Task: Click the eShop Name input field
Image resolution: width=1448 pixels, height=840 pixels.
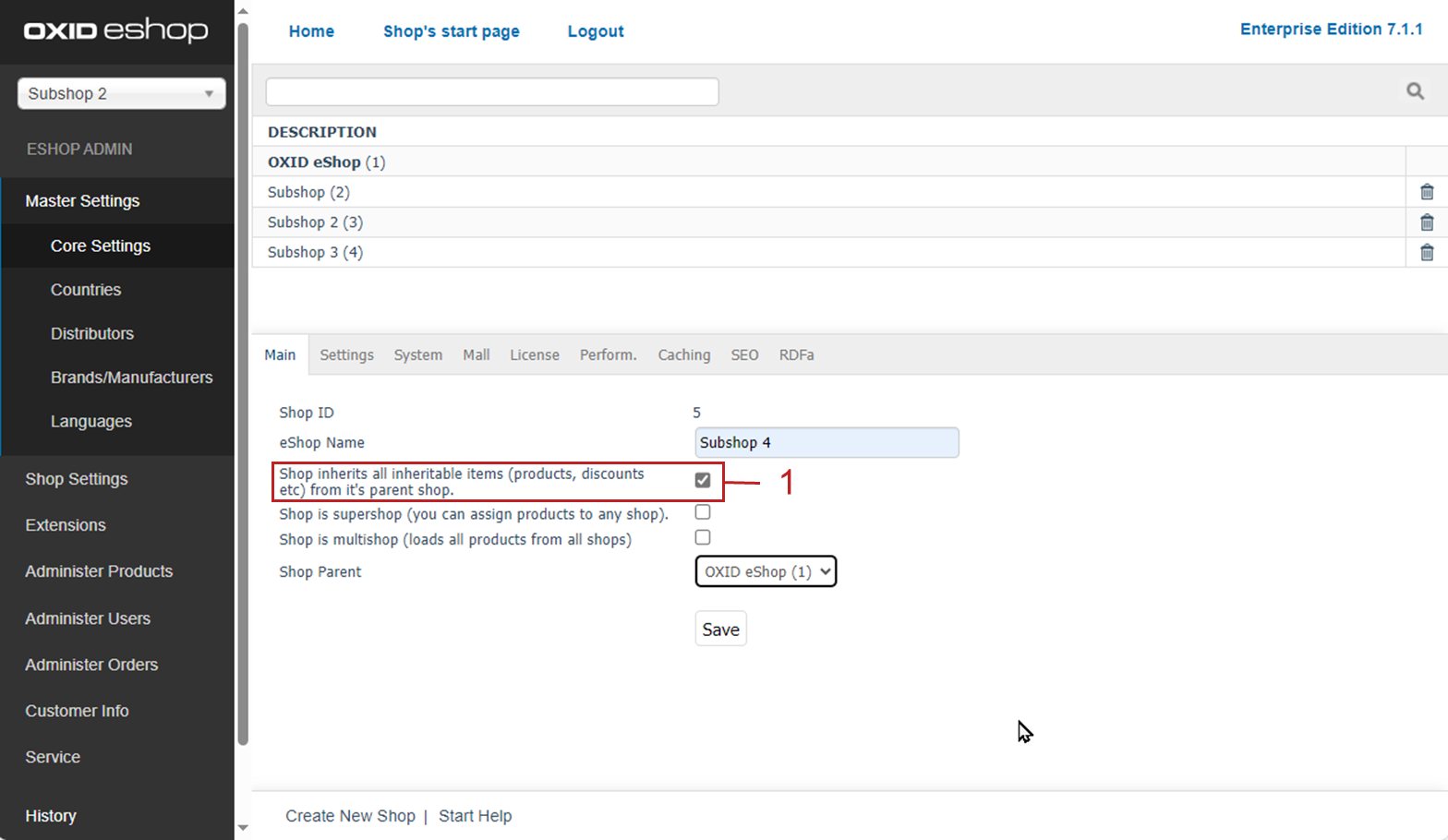Action: pyautogui.click(x=827, y=442)
